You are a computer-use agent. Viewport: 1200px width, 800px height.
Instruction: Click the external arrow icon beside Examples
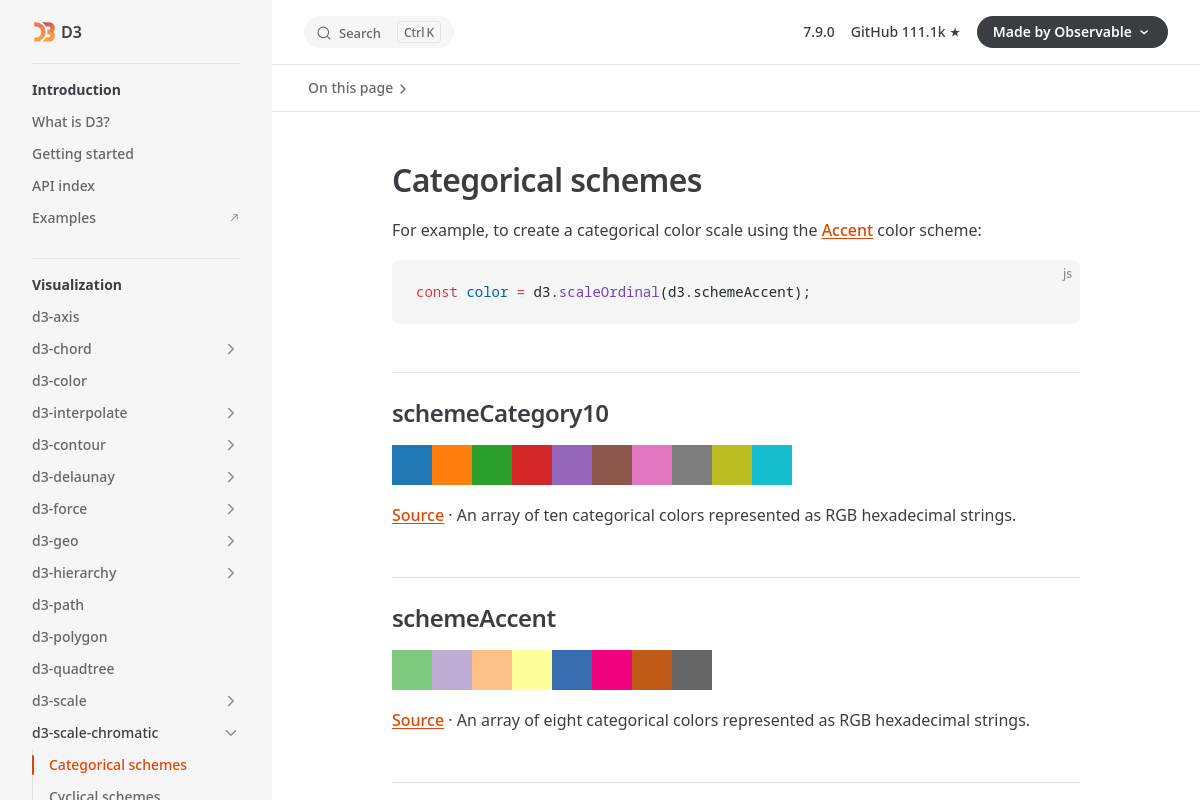pyautogui.click(x=234, y=218)
